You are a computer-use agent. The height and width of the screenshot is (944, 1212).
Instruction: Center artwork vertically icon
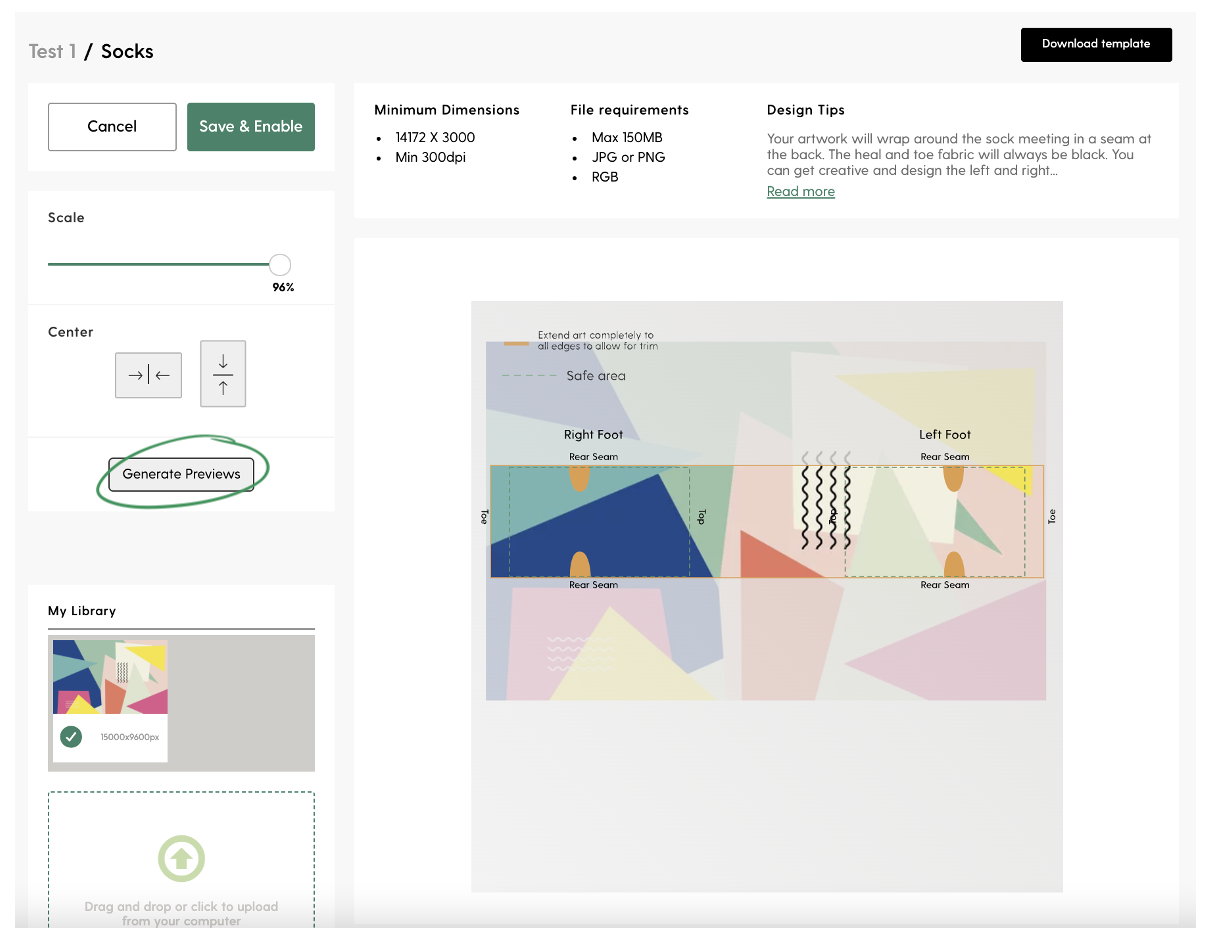pyautogui.click(x=223, y=374)
